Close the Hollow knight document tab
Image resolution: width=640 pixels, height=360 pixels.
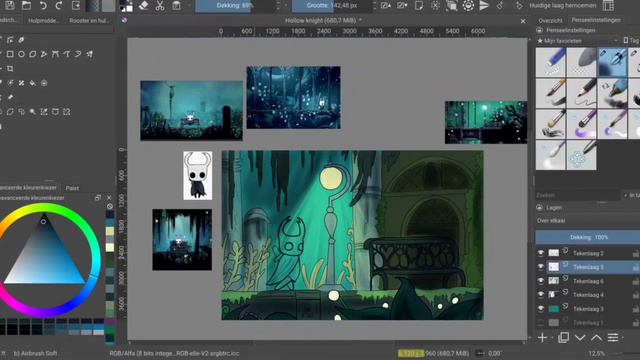pyautogui.click(x=523, y=21)
